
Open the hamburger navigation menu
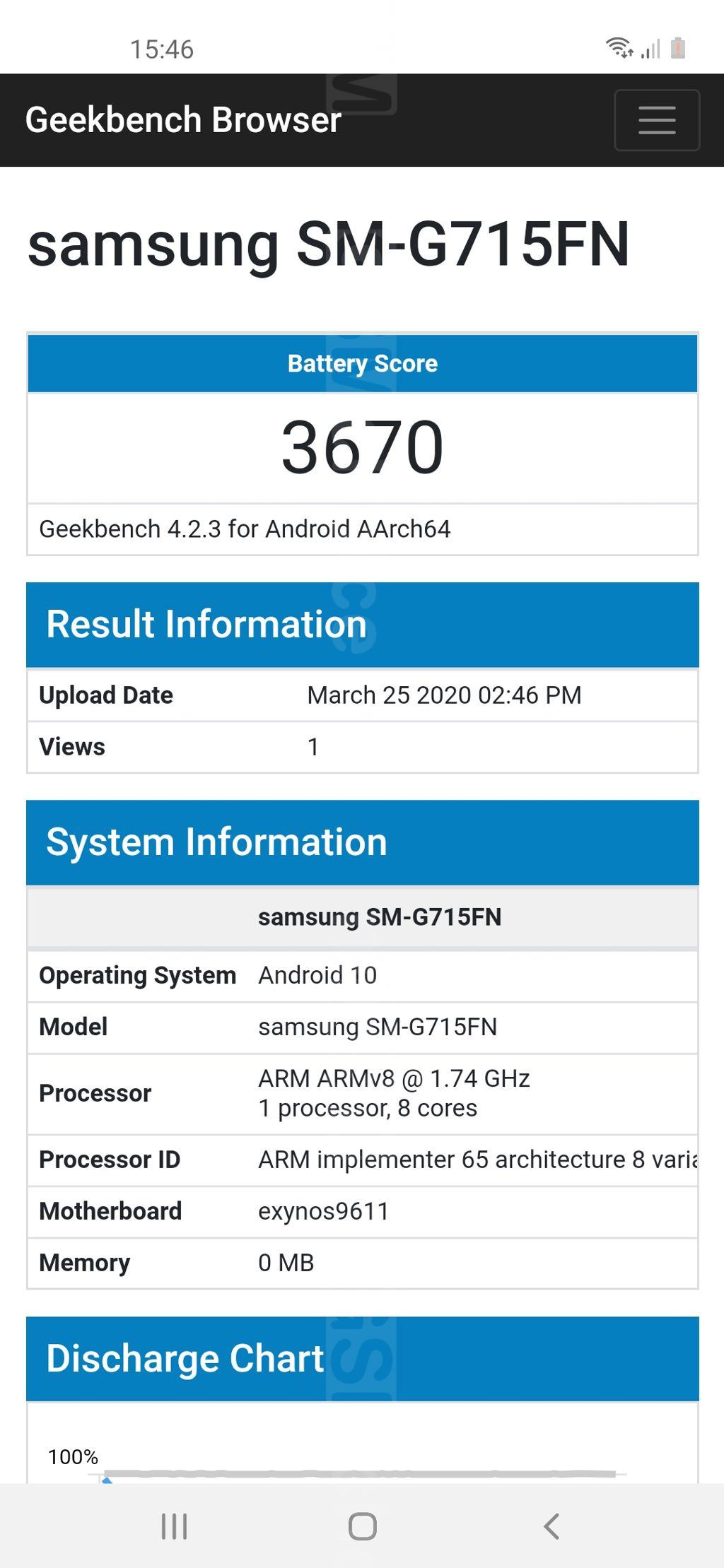tap(657, 120)
